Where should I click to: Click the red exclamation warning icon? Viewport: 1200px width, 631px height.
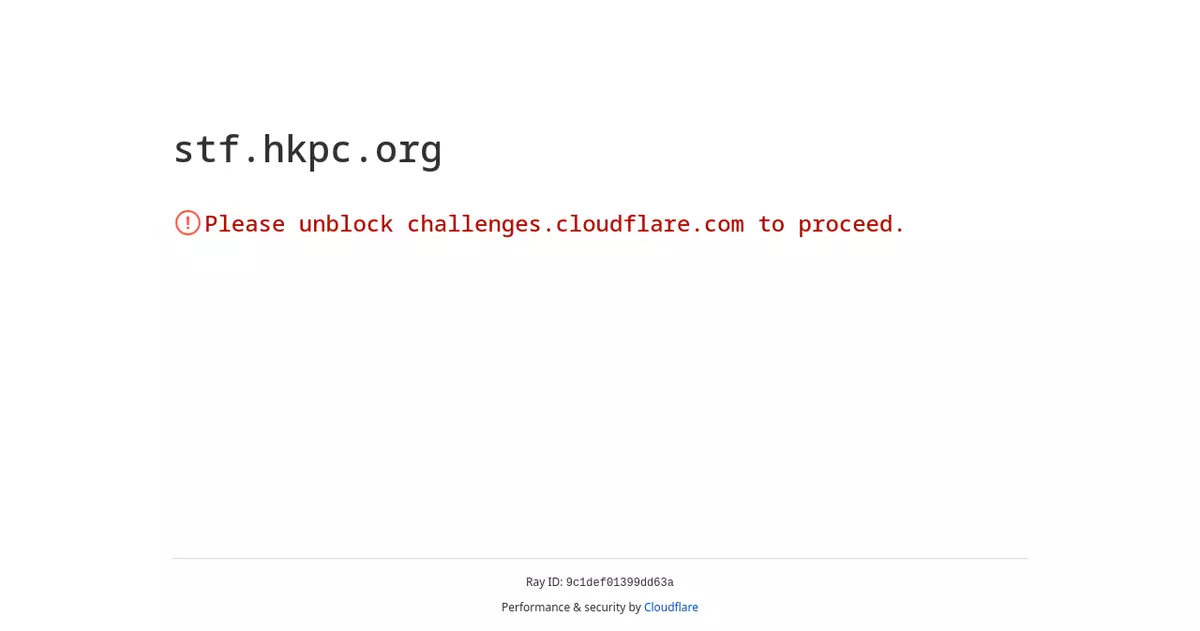pyautogui.click(x=187, y=223)
